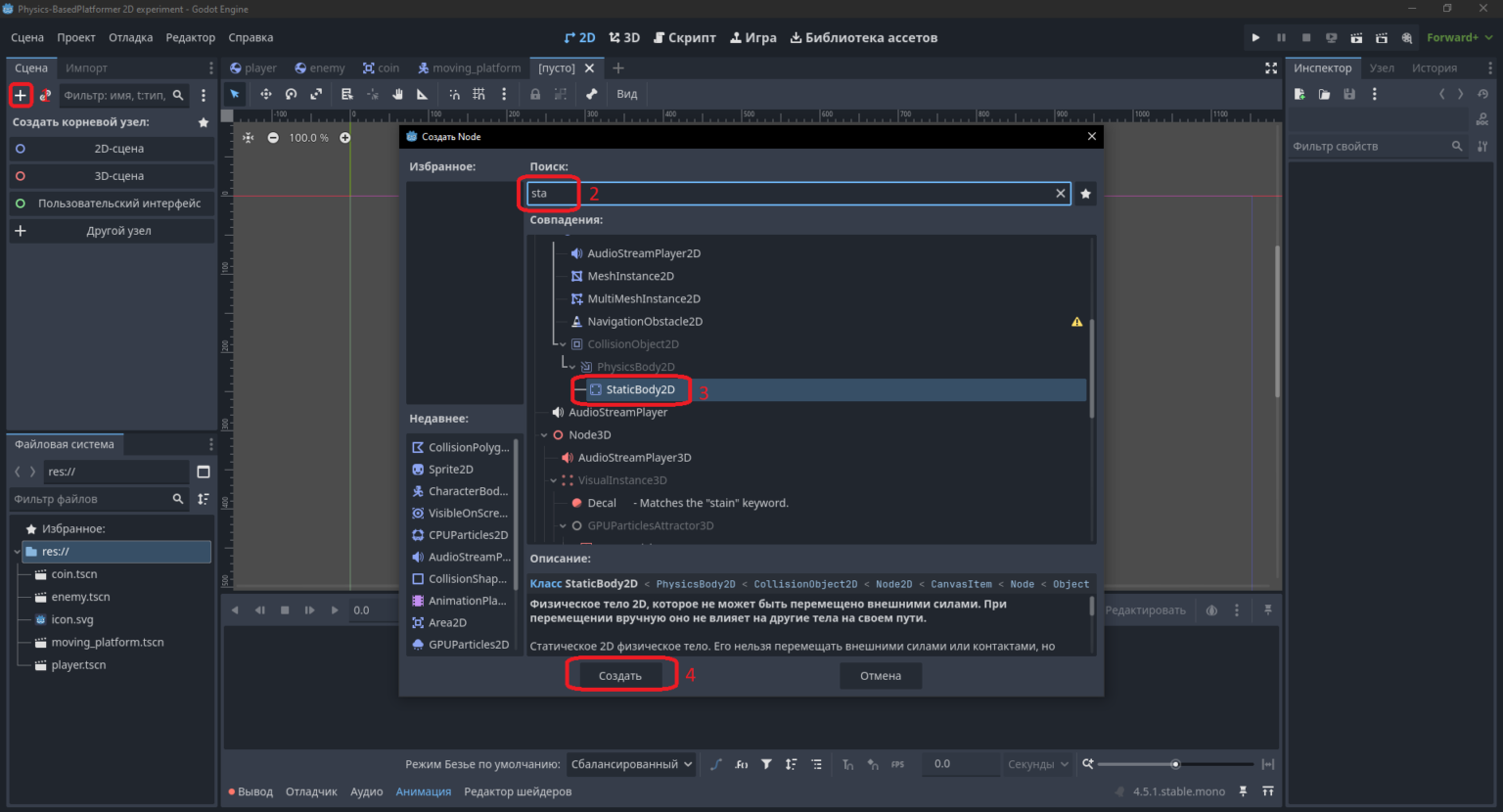The height and width of the screenshot is (812, 1503).
Task: Adjust the animation timeline zoom slider
Action: pos(1175,764)
